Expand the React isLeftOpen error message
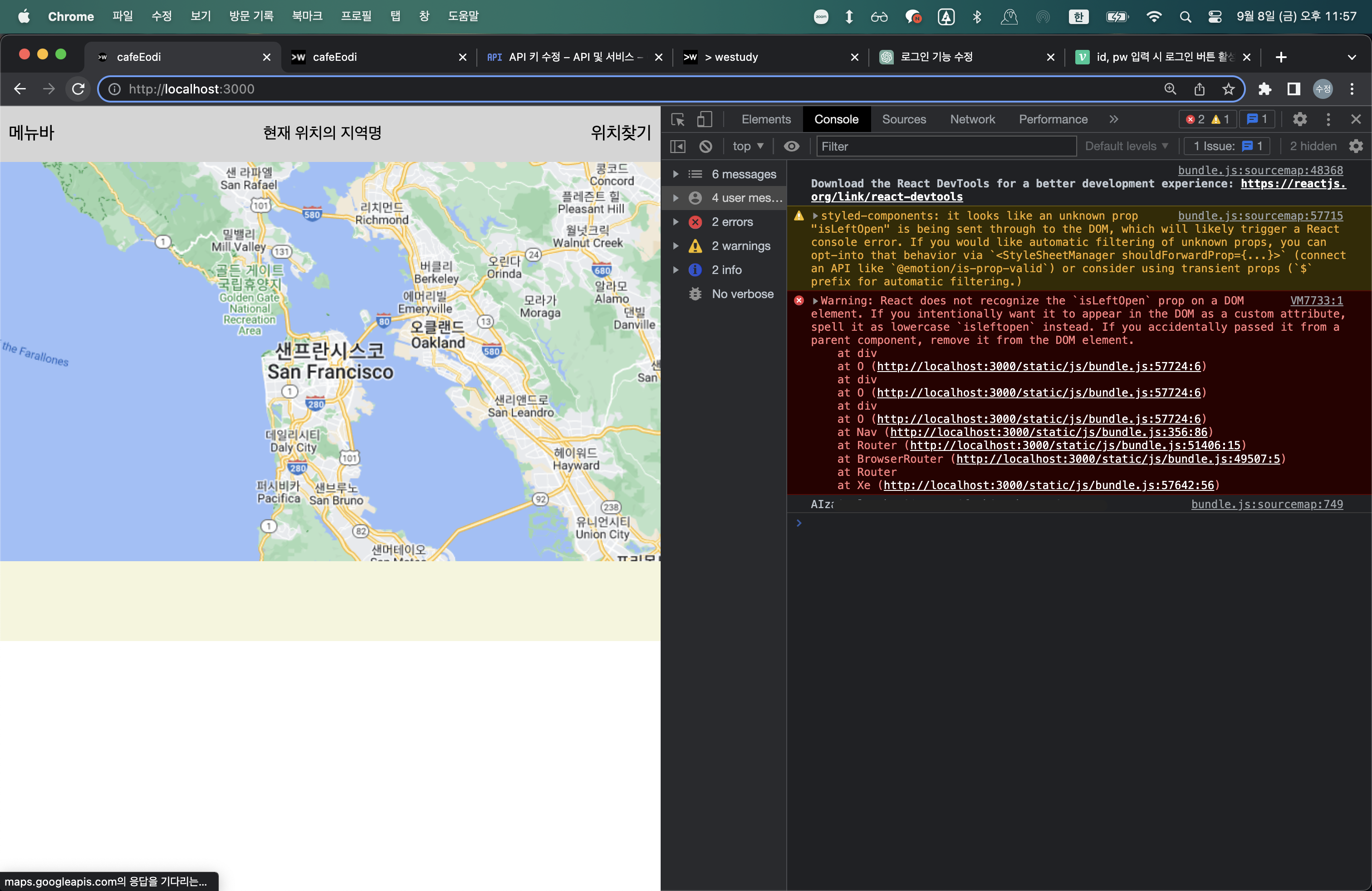This screenshot has width=1372, height=891. click(815, 301)
